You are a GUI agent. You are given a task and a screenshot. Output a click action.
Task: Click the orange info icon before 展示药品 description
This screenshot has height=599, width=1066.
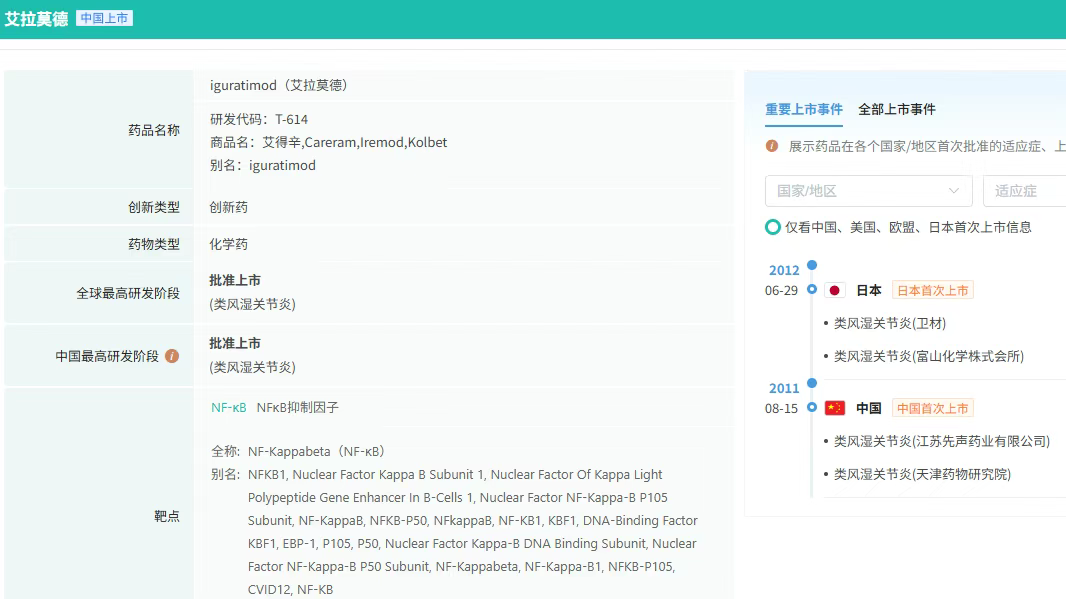pyautogui.click(x=772, y=146)
